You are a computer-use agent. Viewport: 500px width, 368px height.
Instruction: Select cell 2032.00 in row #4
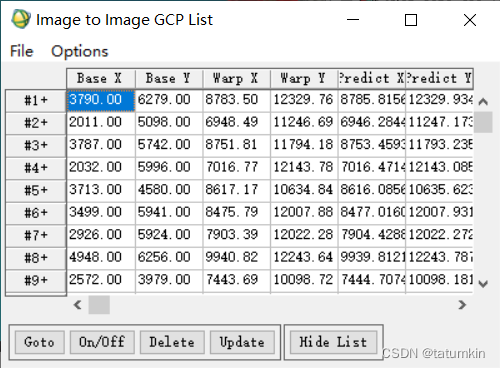tap(101, 168)
